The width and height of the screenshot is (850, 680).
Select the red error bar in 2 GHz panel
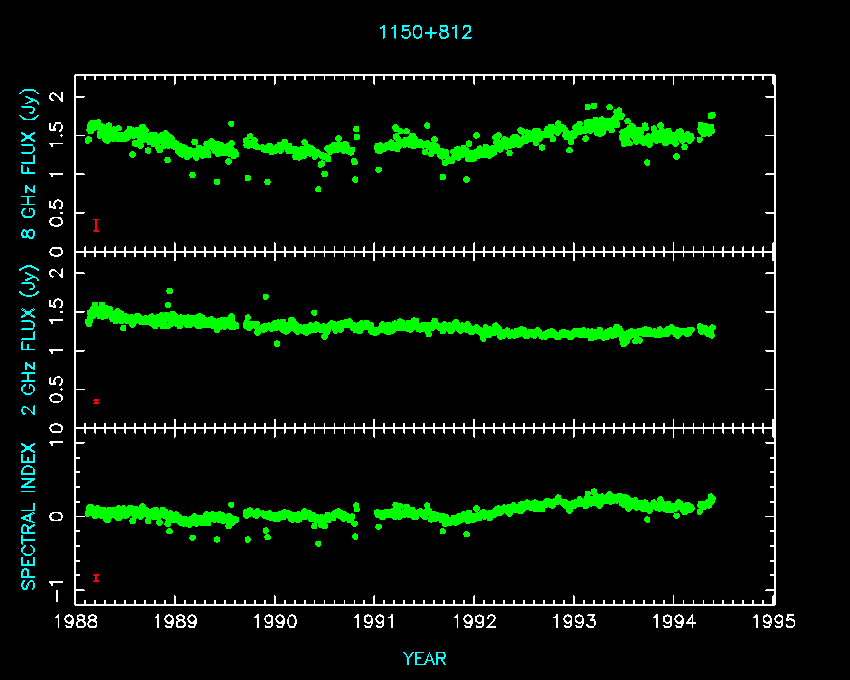tap(96, 401)
